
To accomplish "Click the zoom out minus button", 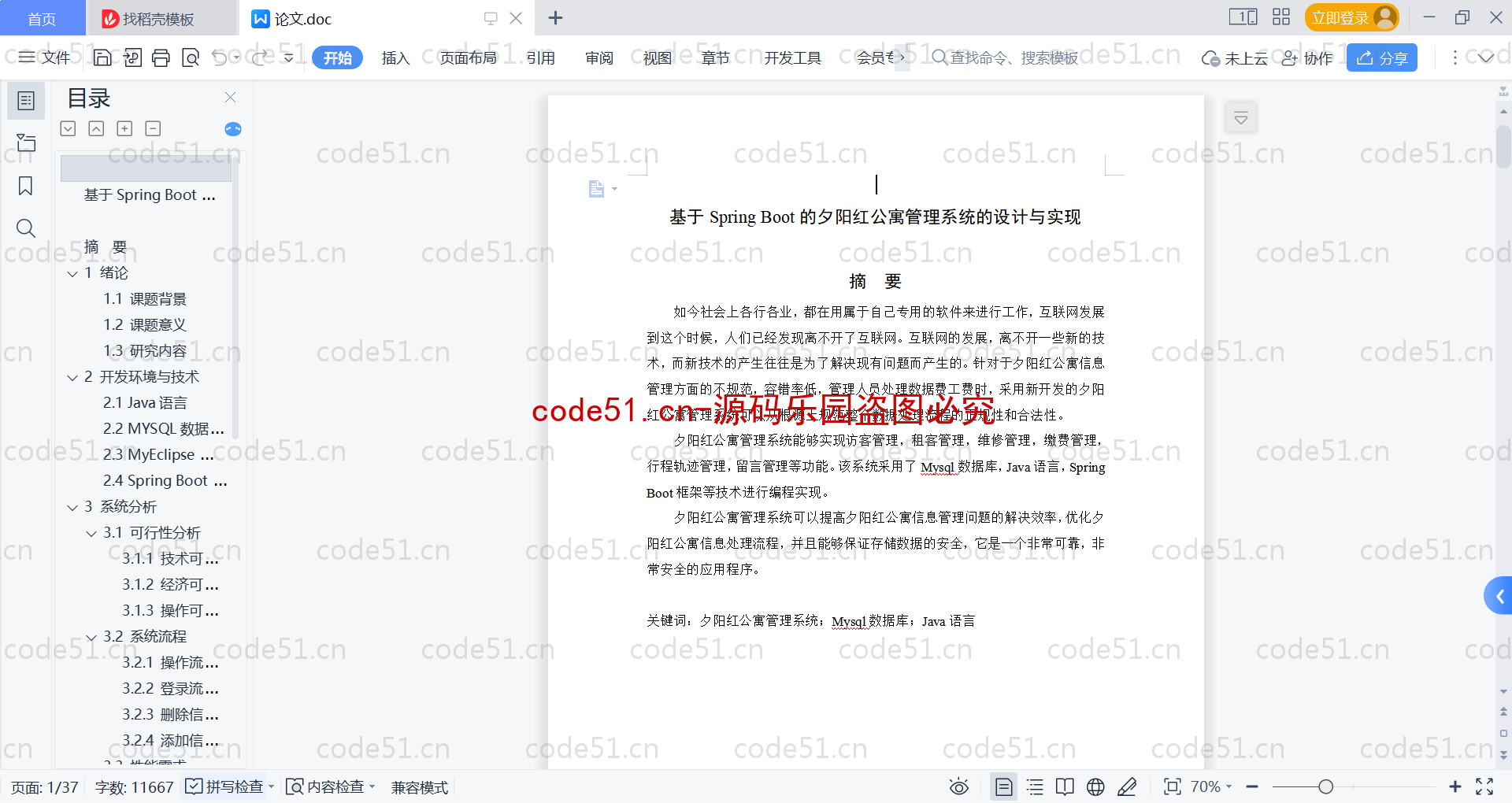I will 1252,786.
